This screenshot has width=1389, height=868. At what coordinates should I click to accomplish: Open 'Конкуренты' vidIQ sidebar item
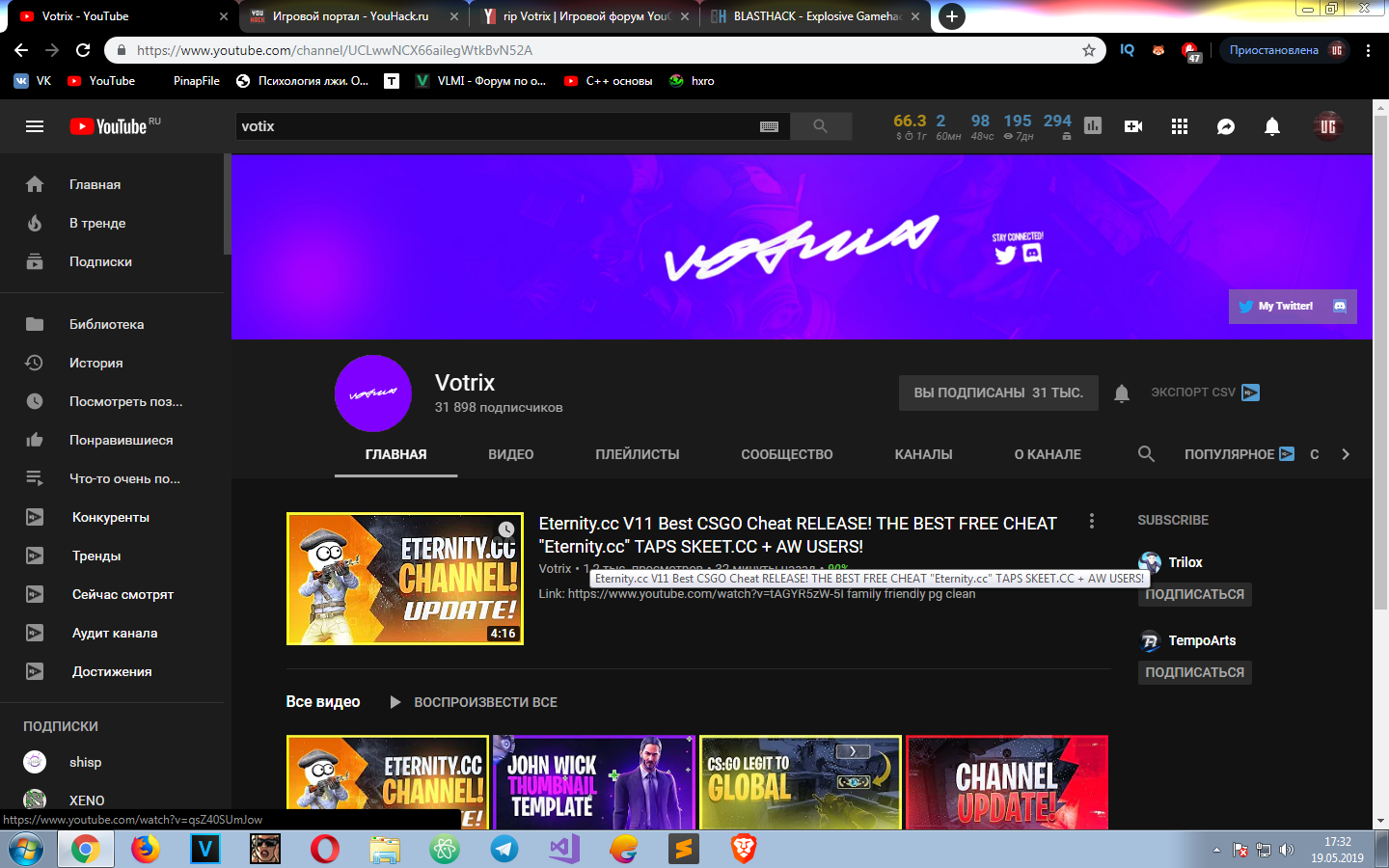[x=112, y=517]
